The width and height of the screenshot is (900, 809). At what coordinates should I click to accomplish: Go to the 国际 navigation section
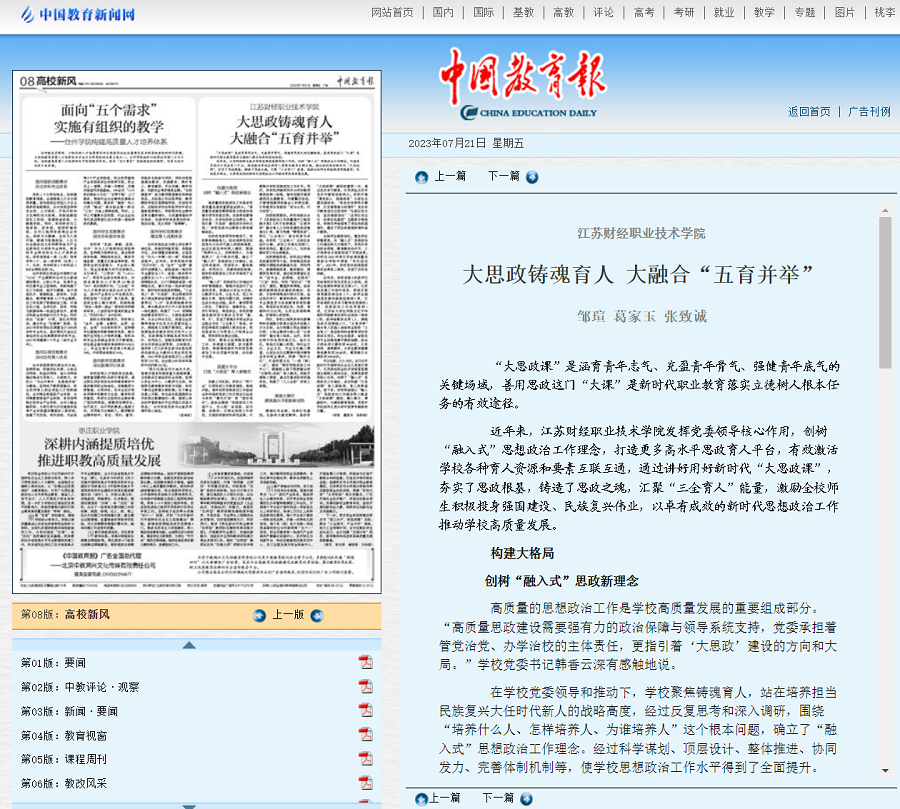tap(483, 13)
